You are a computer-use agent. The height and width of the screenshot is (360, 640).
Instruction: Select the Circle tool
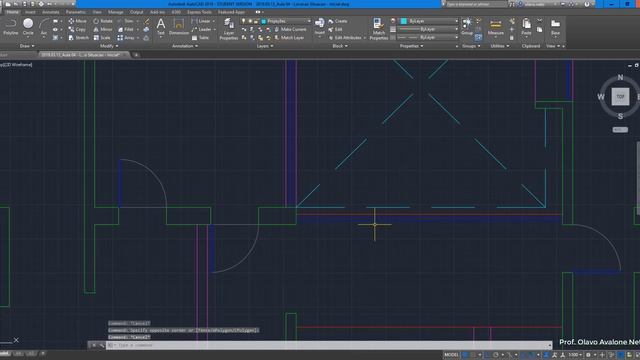(x=28, y=27)
